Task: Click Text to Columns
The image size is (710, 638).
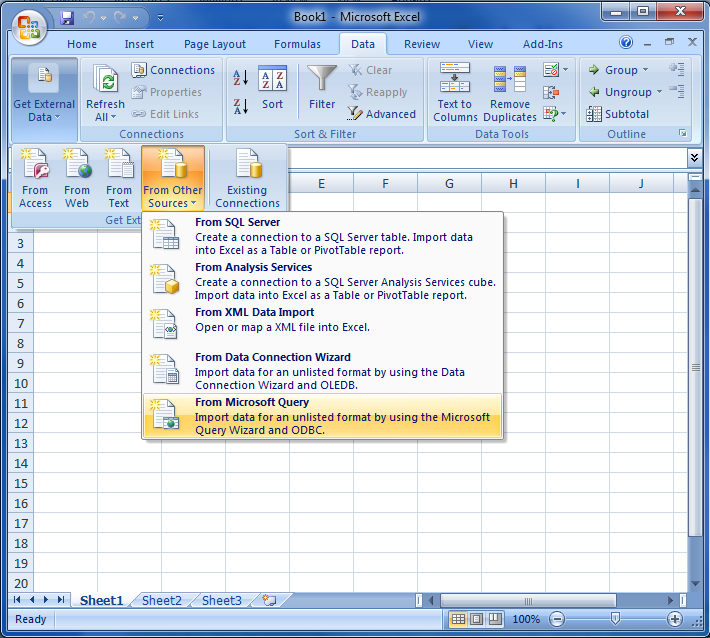Action: (455, 92)
